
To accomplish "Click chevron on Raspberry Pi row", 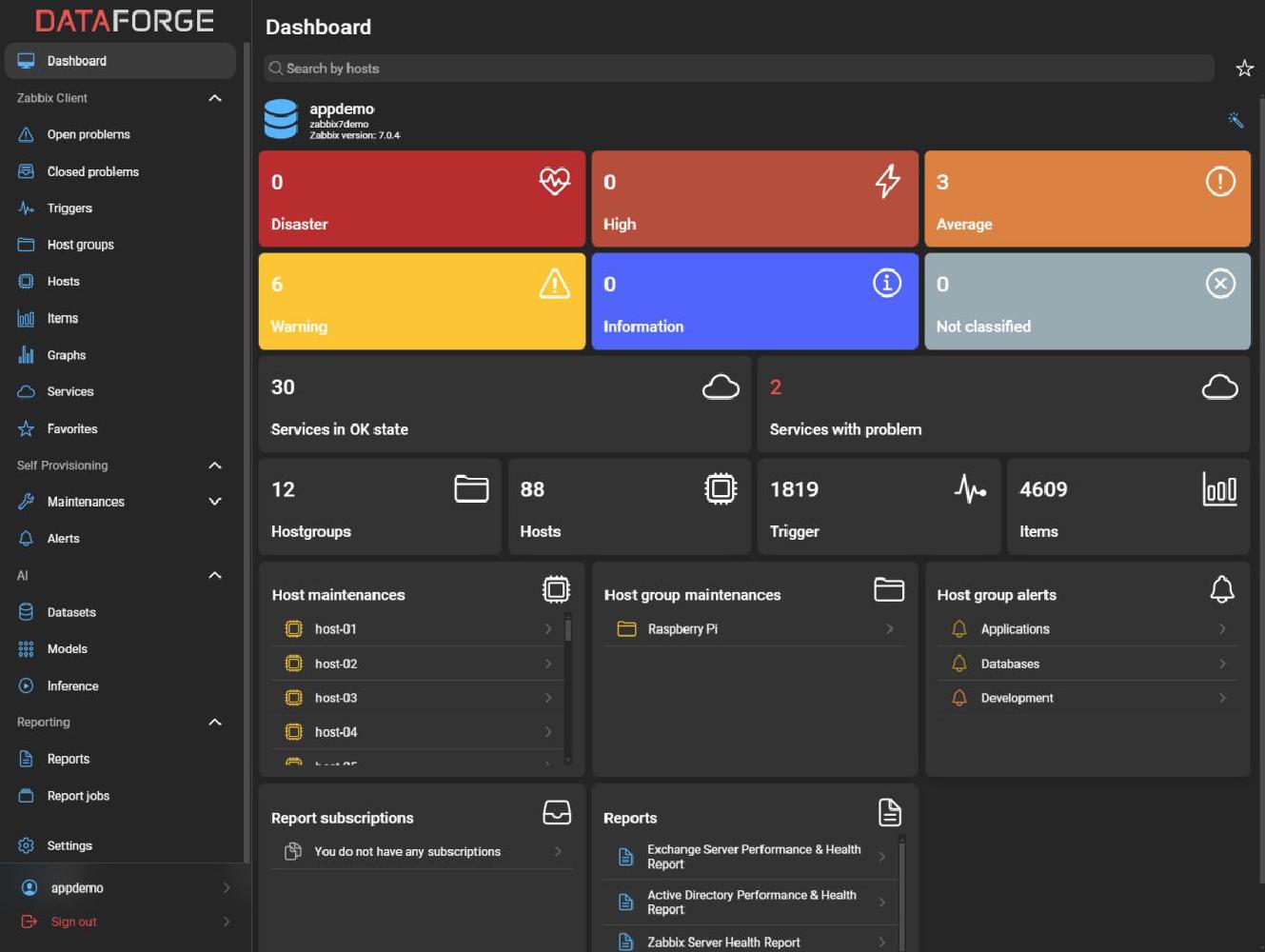I will click(890, 628).
